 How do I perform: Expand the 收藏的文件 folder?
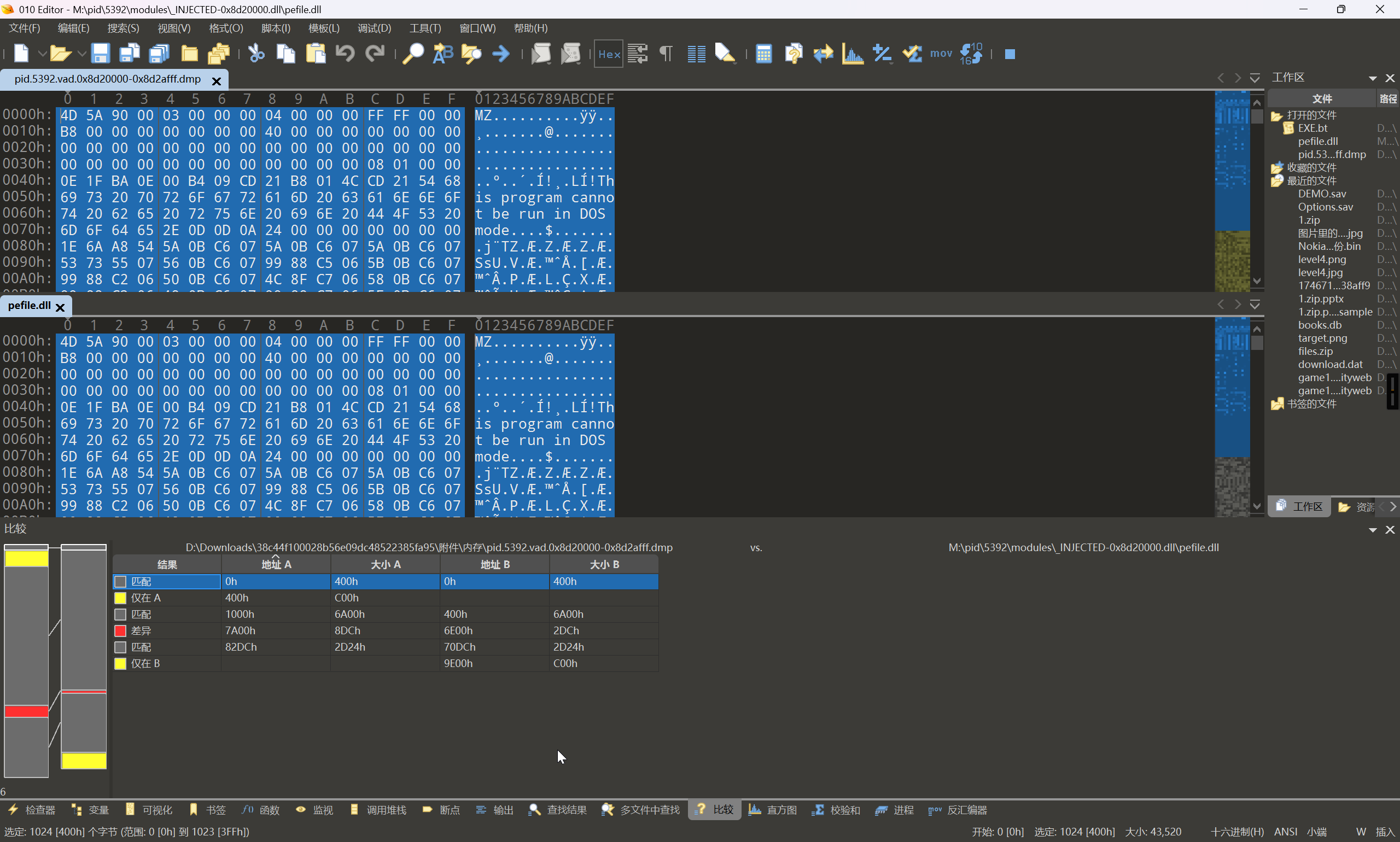(1277, 168)
